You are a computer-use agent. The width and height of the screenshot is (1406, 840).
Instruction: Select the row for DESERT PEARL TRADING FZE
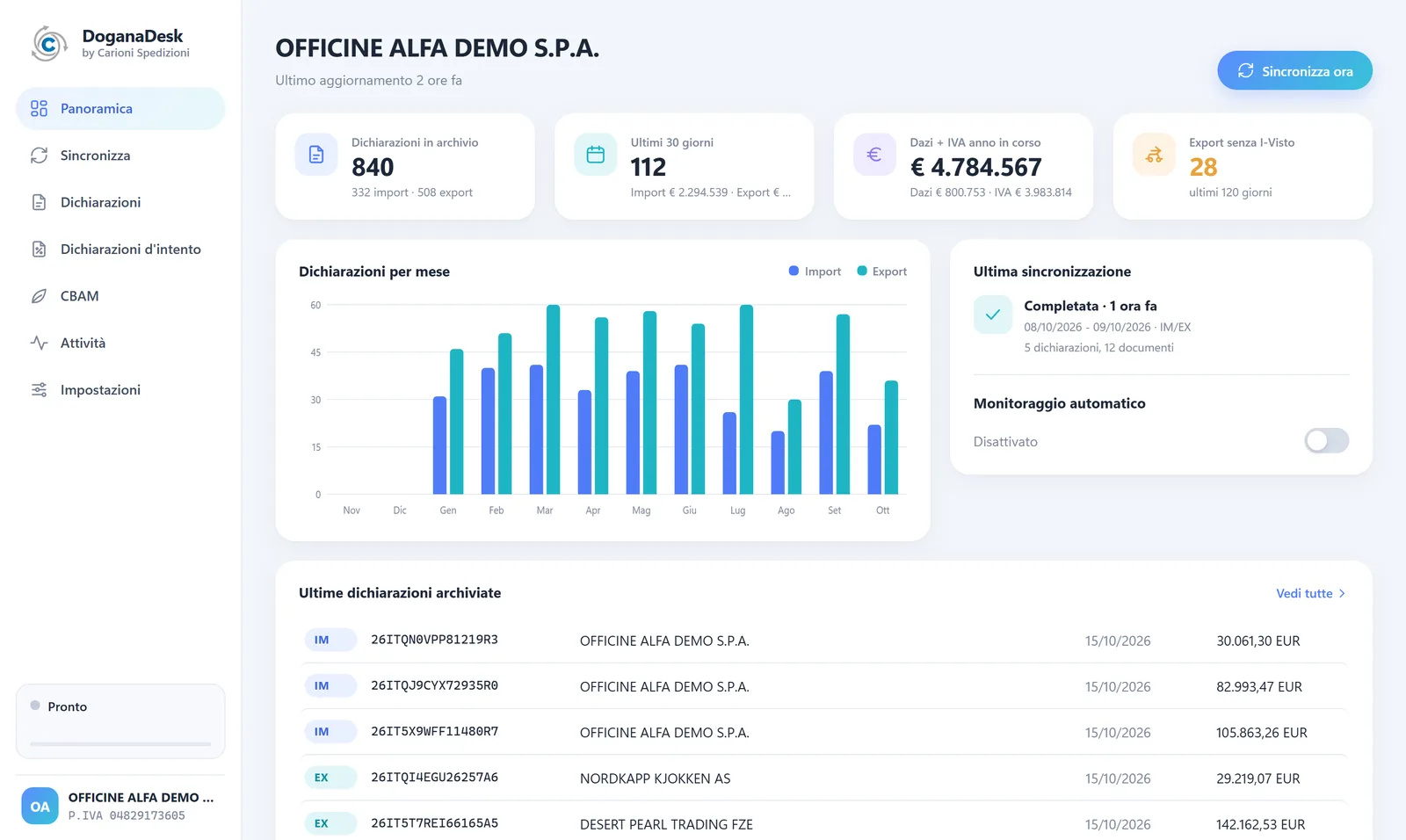point(823,824)
